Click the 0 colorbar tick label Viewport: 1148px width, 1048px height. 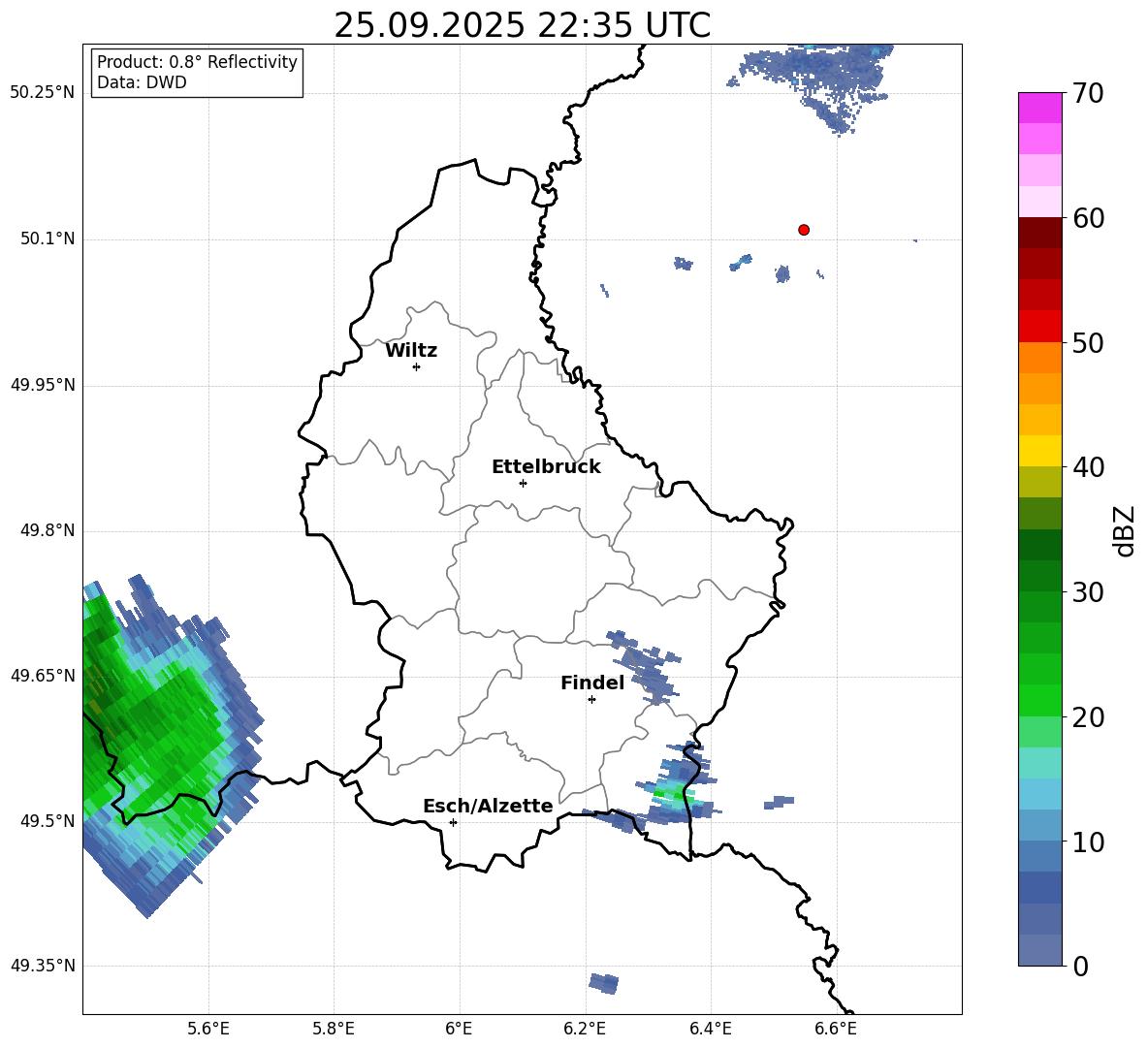[1080, 966]
